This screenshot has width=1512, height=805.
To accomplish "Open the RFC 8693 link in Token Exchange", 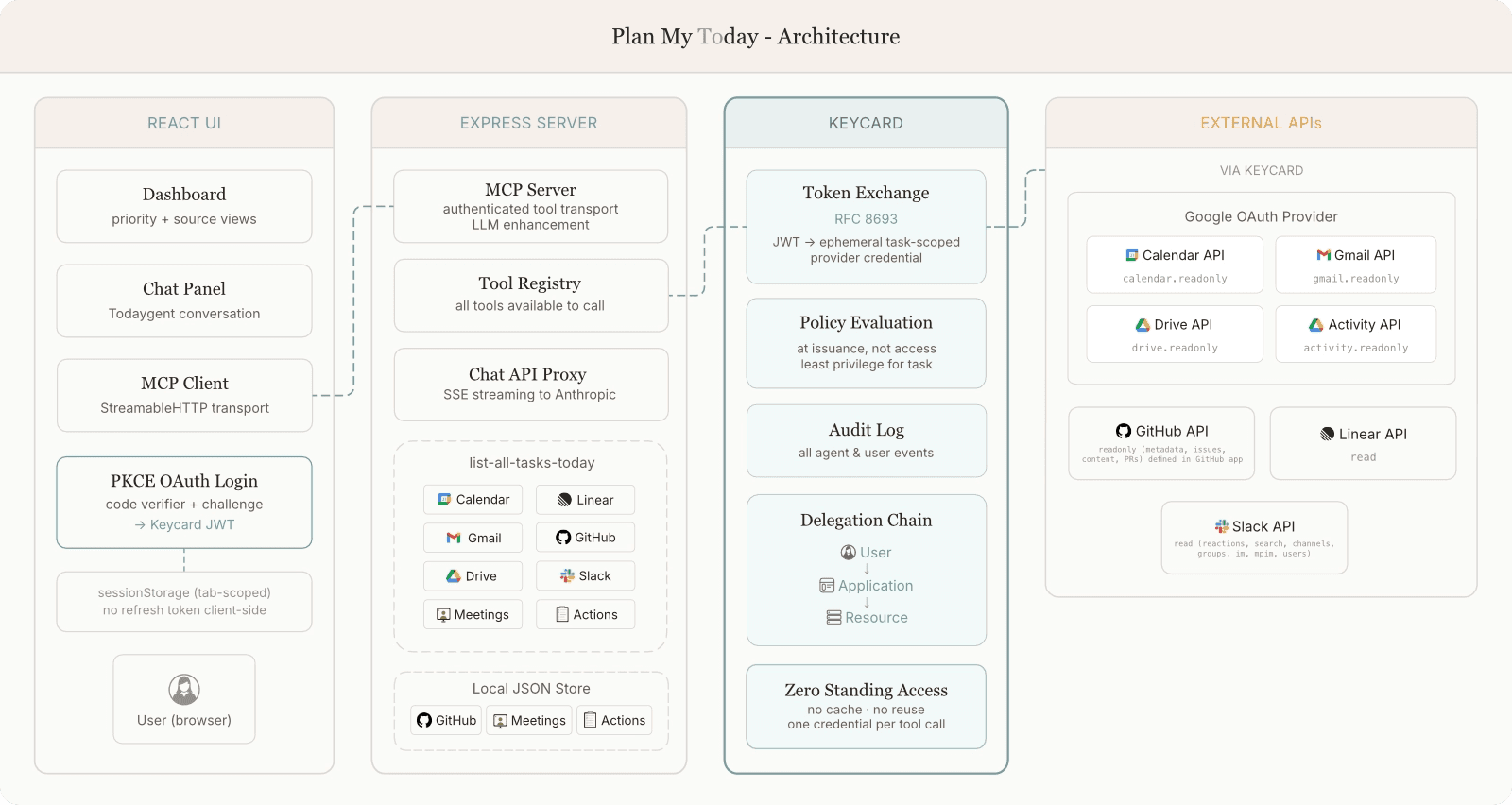I will tap(866, 219).
